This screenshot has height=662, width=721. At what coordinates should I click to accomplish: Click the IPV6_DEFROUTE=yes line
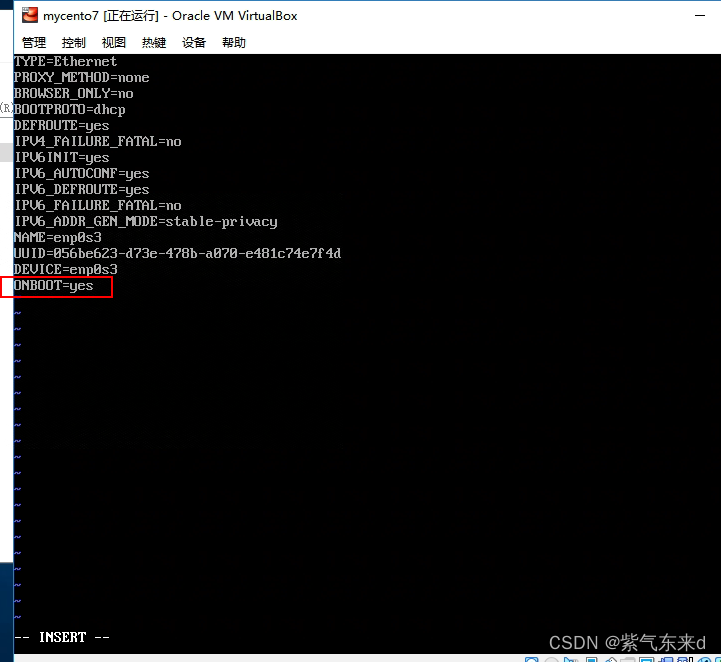81,189
